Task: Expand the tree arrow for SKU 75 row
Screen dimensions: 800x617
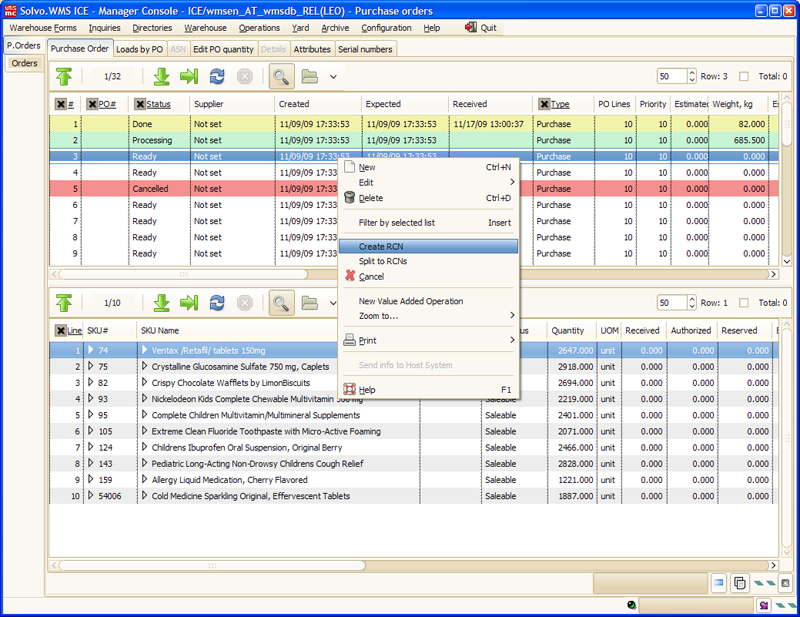Action: pyautogui.click(x=91, y=366)
